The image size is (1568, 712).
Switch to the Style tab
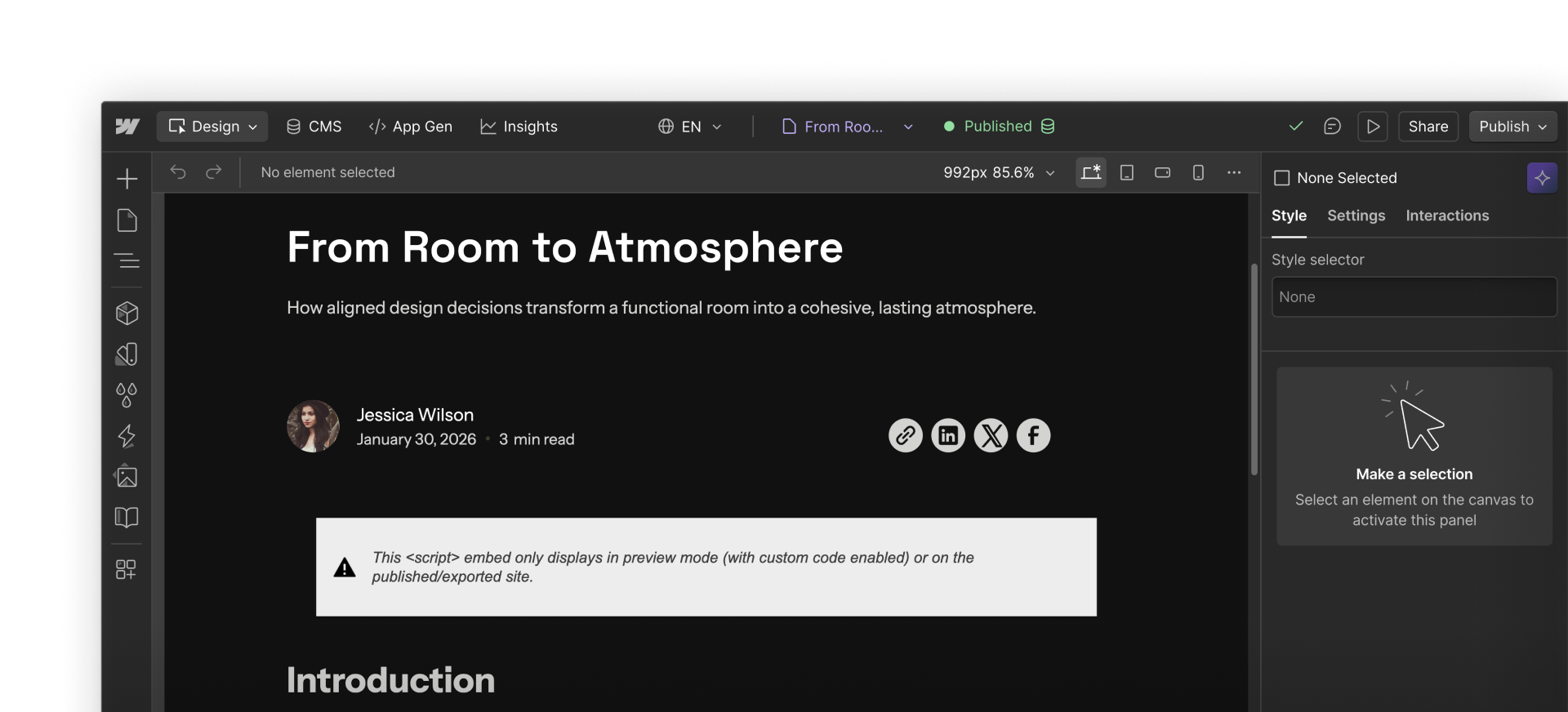point(1289,216)
